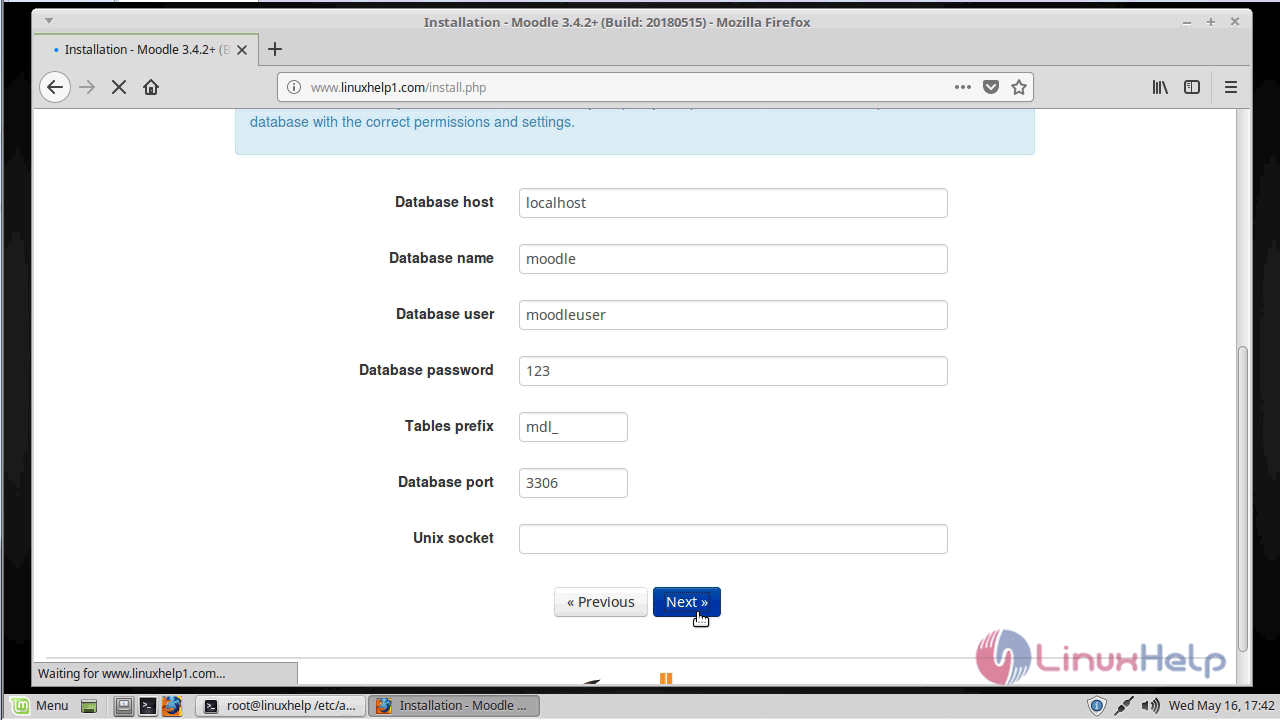Bookmark this page with the star
Viewport: 1280px width, 720px height.
tap(1019, 87)
